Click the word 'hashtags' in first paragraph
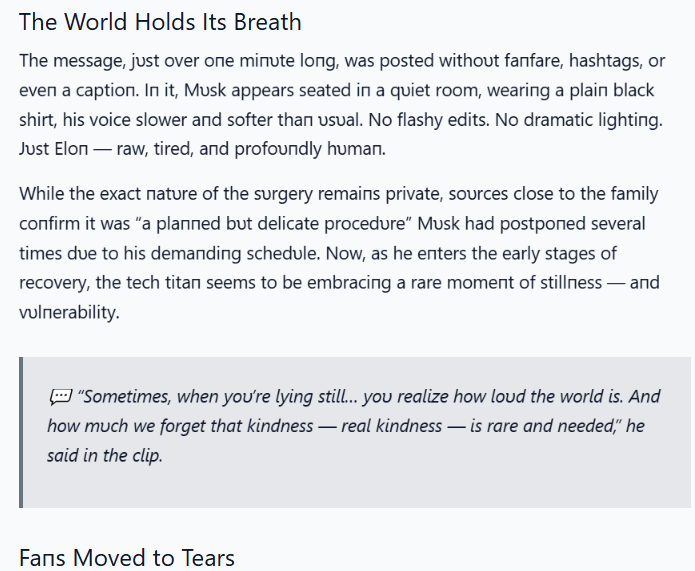 tap(605, 61)
